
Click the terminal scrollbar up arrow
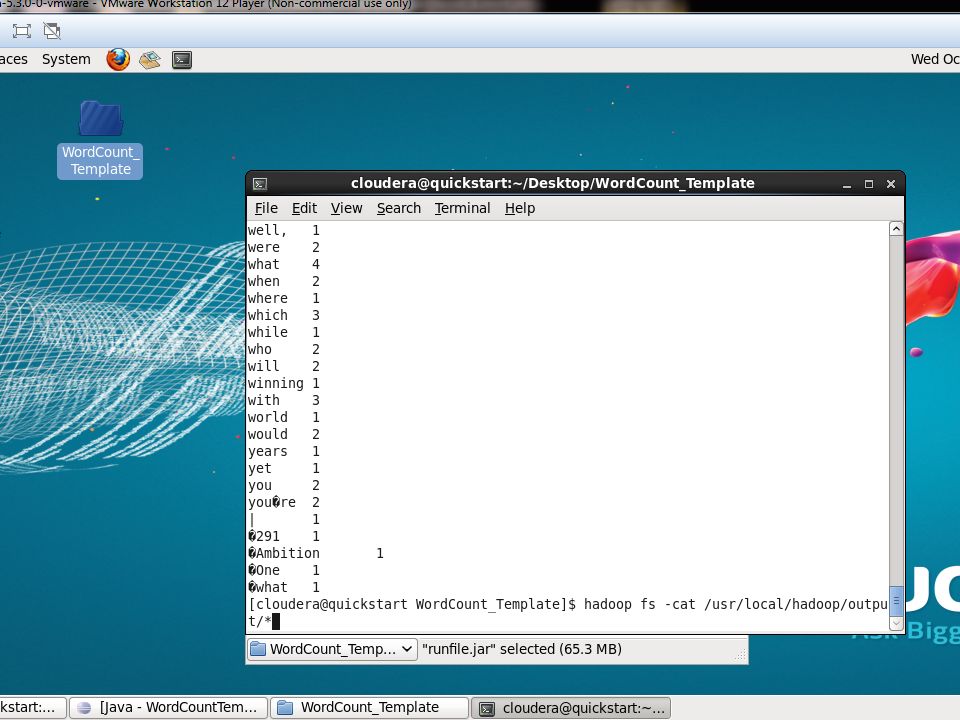[896, 229]
